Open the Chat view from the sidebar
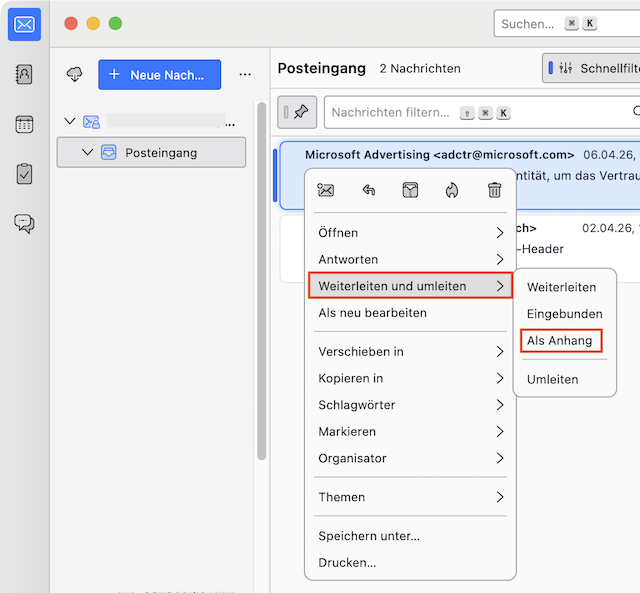Image resolution: width=640 pixels, height=593 pixels. point(24,224)
